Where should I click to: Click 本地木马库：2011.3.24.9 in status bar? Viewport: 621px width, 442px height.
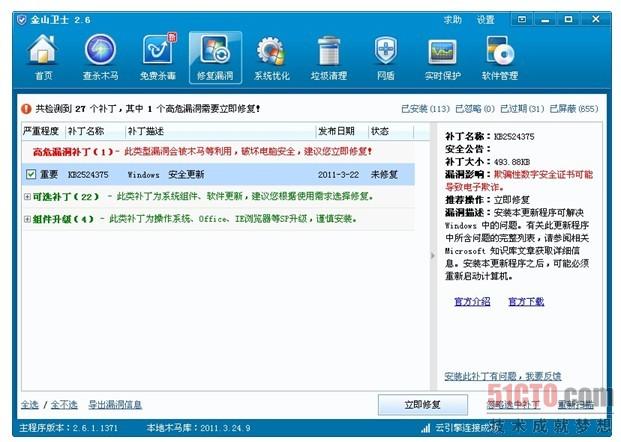click(198, 428)
